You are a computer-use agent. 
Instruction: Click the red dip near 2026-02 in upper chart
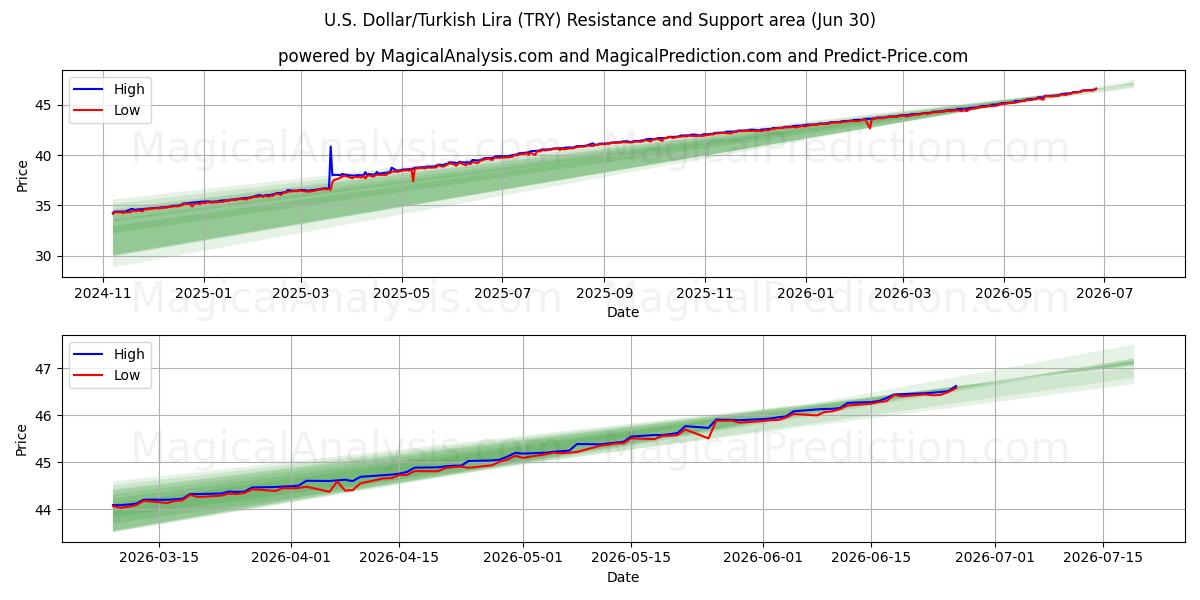[869, 125]
